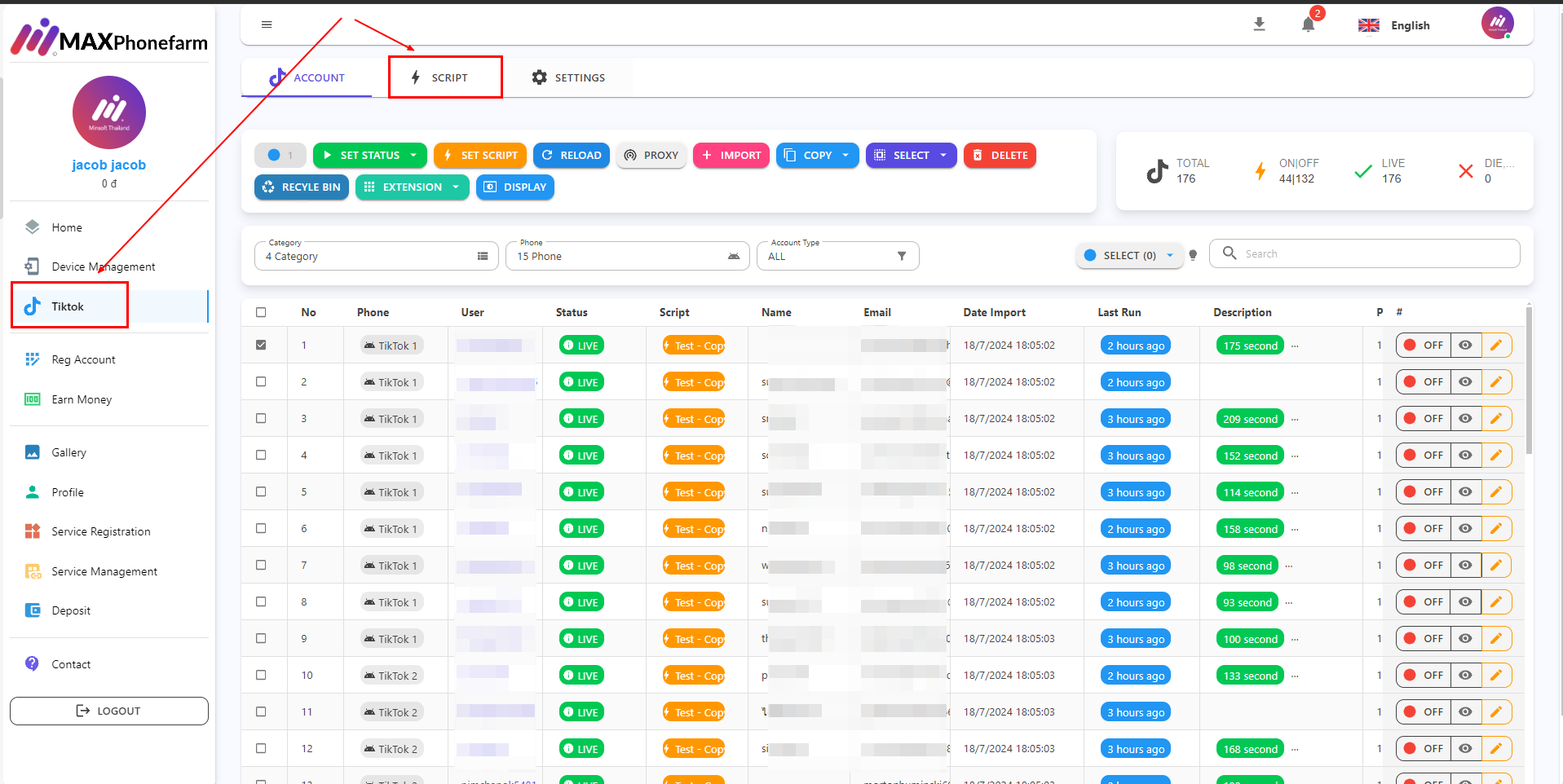Open the notifications bell

(x=1309, y=24)
